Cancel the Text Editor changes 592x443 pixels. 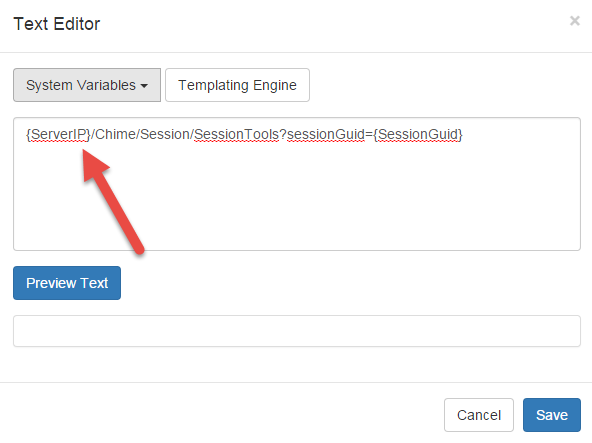pos(479,415)
